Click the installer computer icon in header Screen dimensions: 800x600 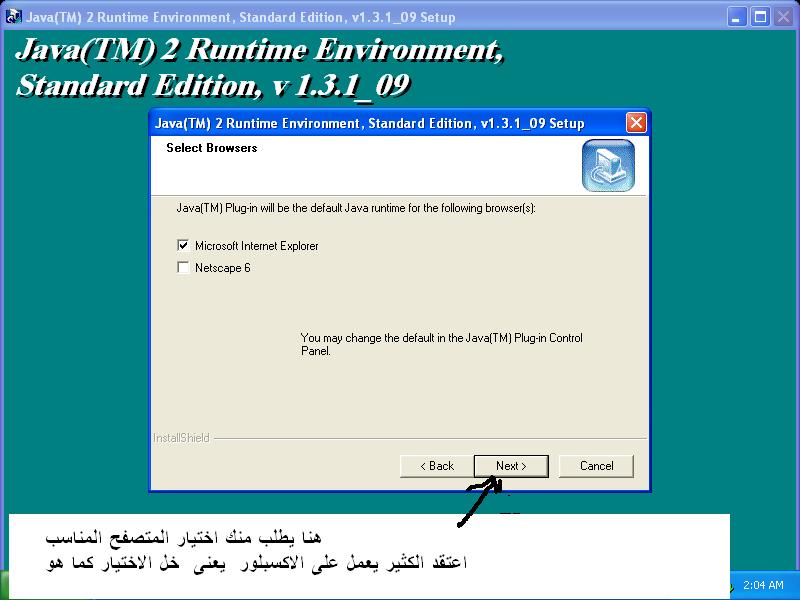[x=608, y=165]
